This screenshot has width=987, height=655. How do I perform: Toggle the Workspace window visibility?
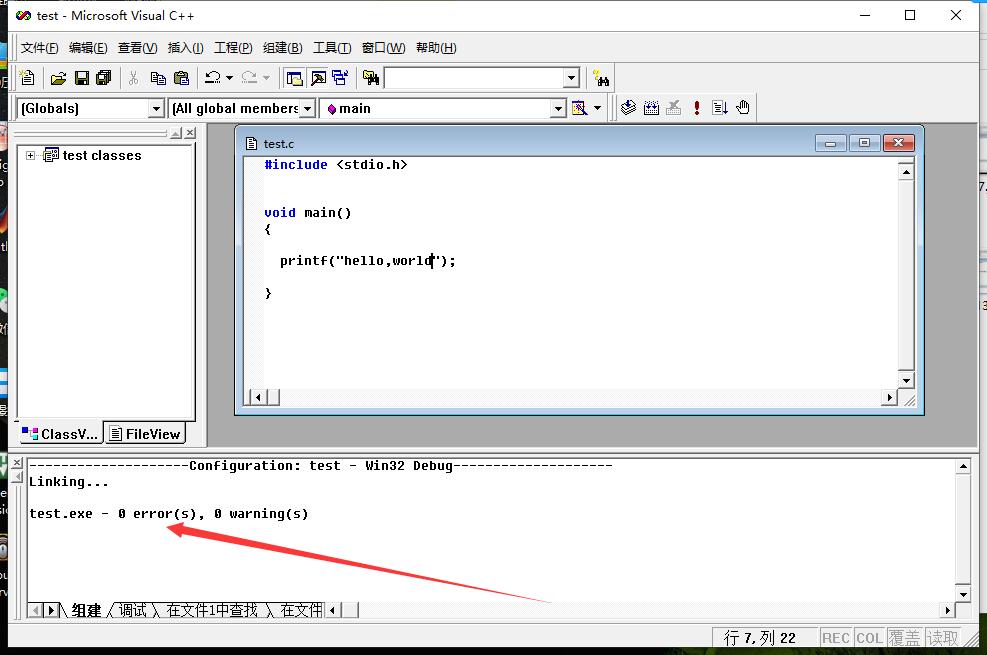pyautogui.click(x=297, y=77)
